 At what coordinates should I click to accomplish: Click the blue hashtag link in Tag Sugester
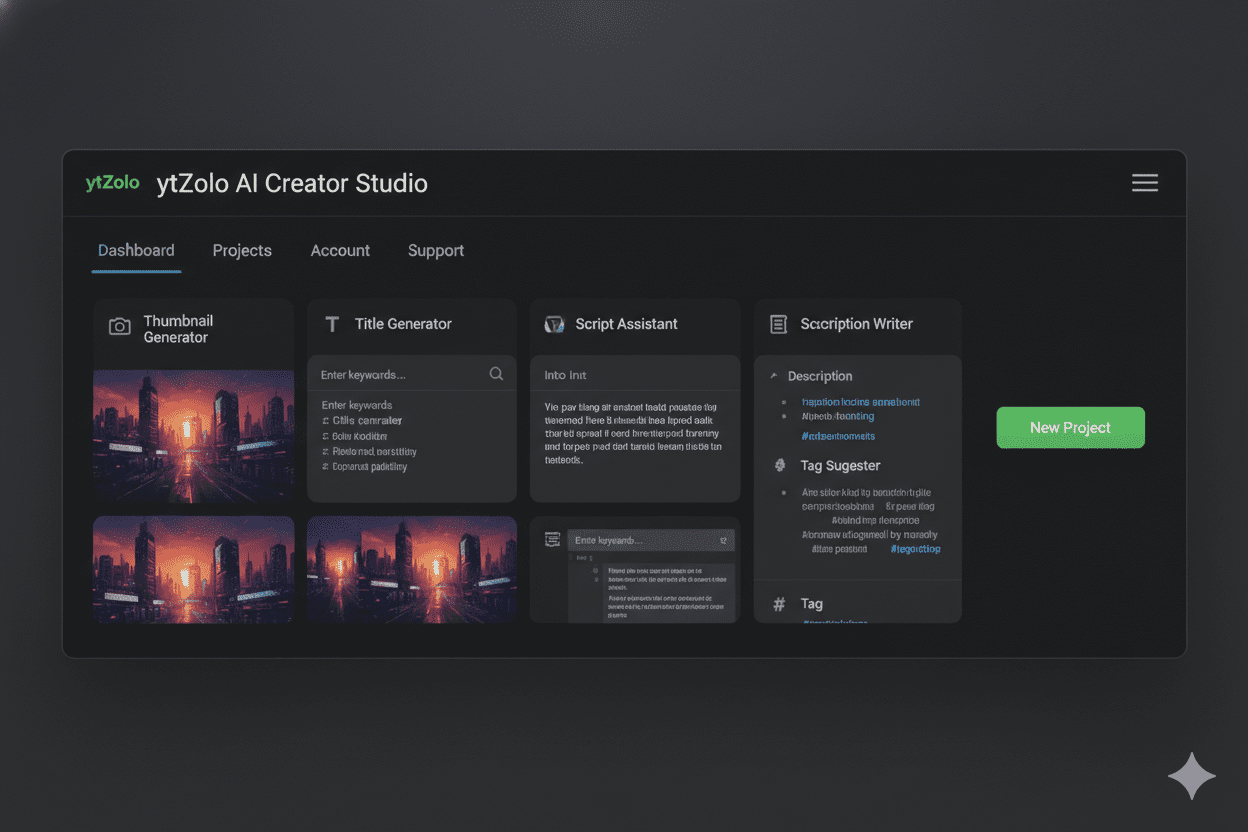915,548
